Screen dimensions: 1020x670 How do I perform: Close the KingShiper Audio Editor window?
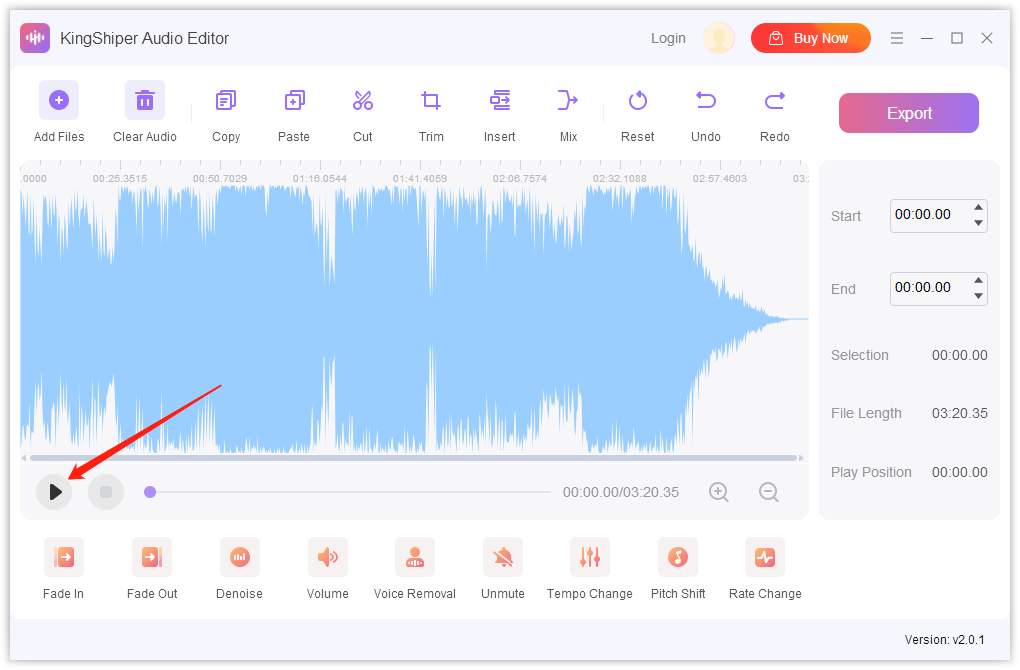click(x=987, y=38)
